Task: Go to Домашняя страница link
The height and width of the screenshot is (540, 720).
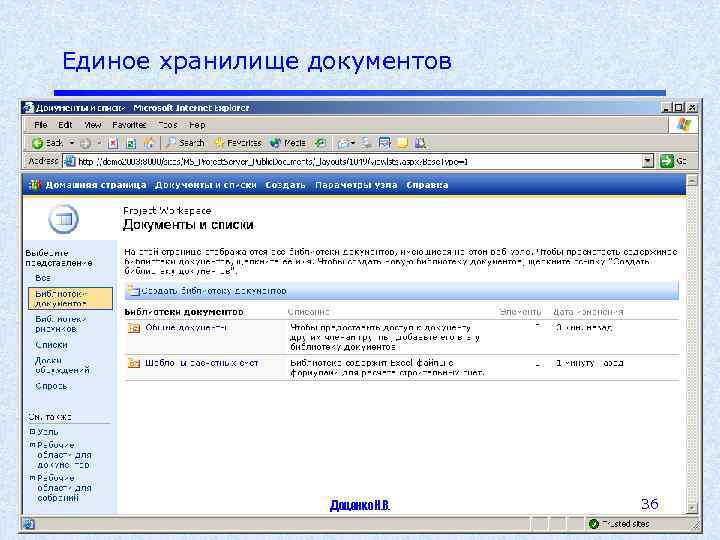Action: coord(96,185)
